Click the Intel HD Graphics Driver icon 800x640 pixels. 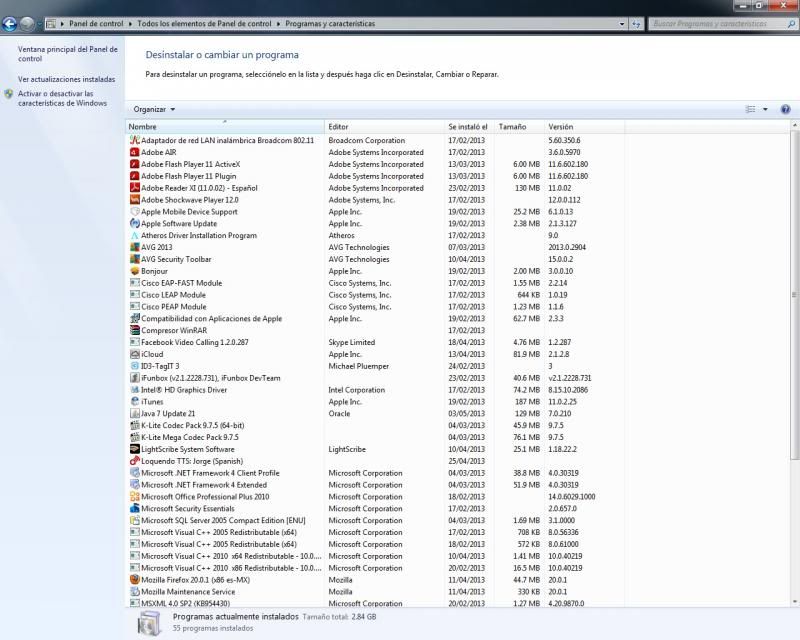coord(135,390)
